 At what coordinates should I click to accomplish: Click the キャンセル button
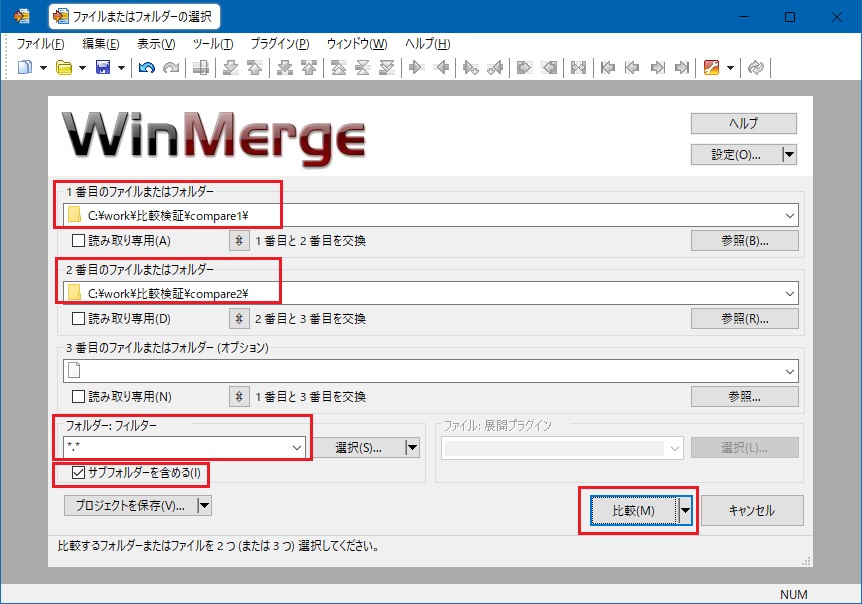click(751, 510)
